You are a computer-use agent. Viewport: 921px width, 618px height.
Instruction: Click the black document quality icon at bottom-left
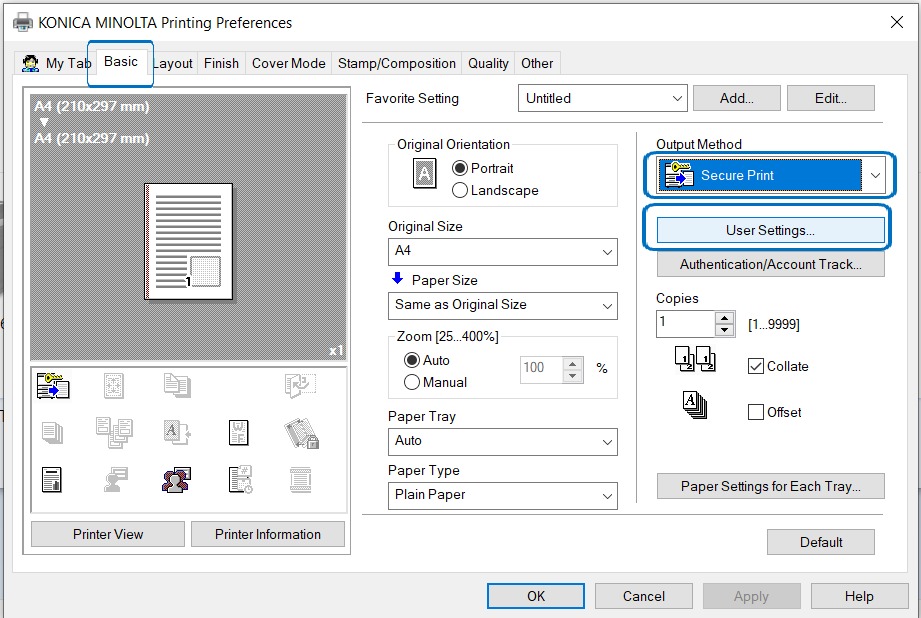click(52, 479)
